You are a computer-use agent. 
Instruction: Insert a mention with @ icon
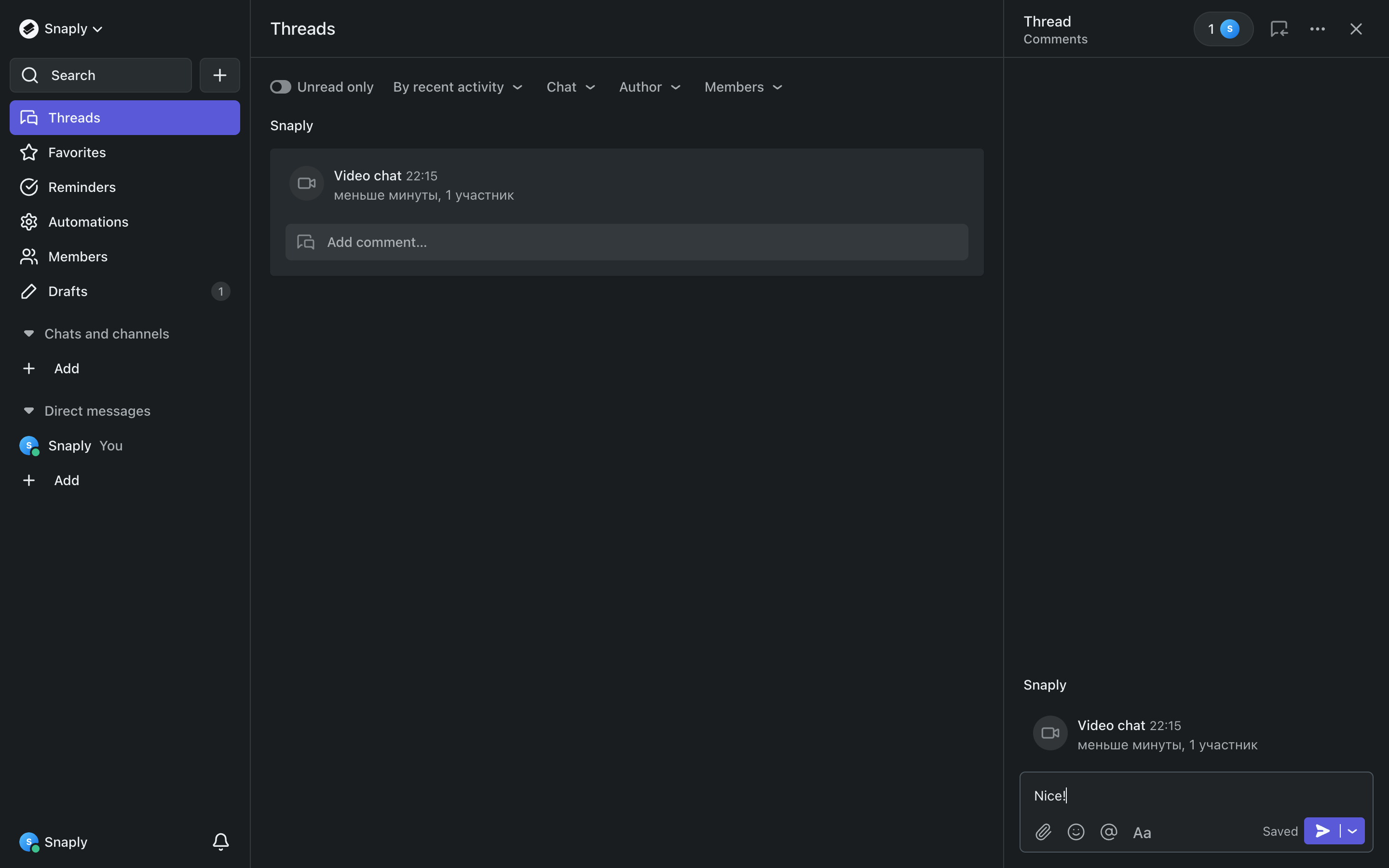(1109, 832)
